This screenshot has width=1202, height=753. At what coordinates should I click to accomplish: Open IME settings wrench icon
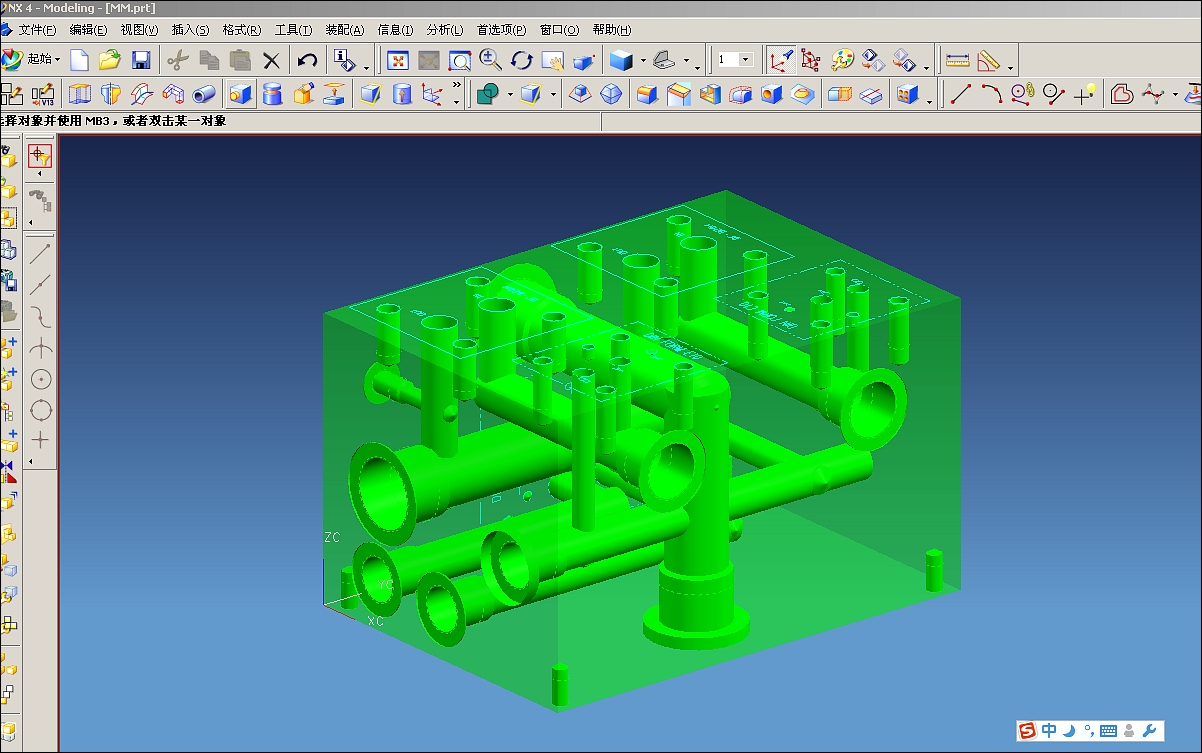(x=1149, y=731)
